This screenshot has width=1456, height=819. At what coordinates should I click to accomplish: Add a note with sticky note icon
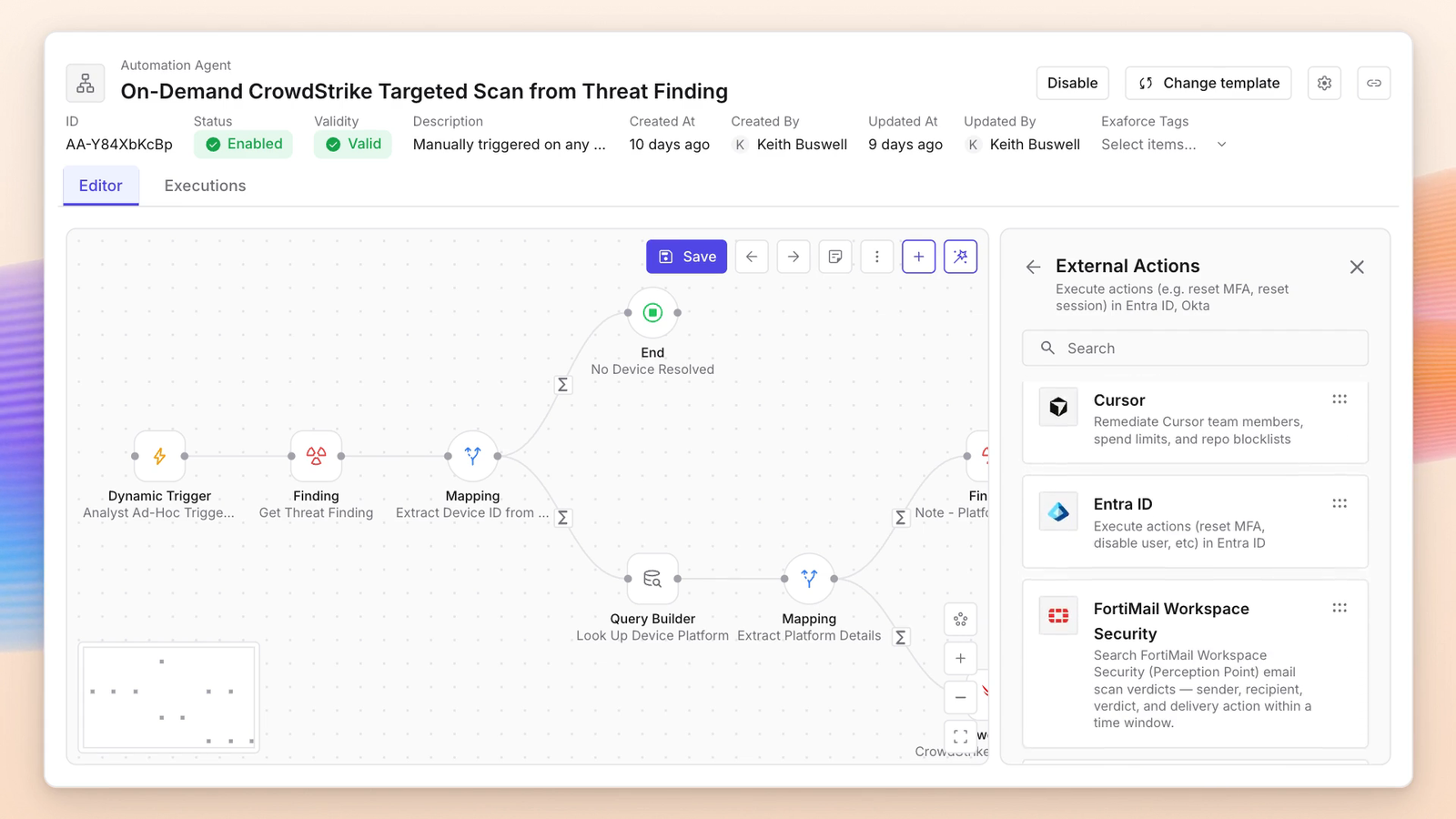tap(835, 257)
